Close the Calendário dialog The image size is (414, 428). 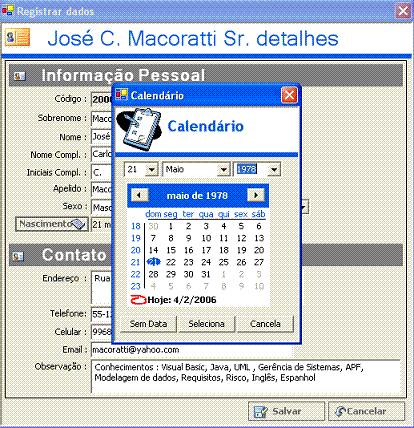pos(289,96)
